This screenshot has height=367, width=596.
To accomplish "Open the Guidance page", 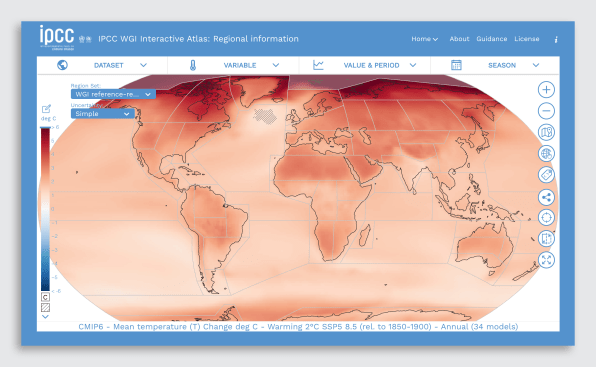I will 491,39.
